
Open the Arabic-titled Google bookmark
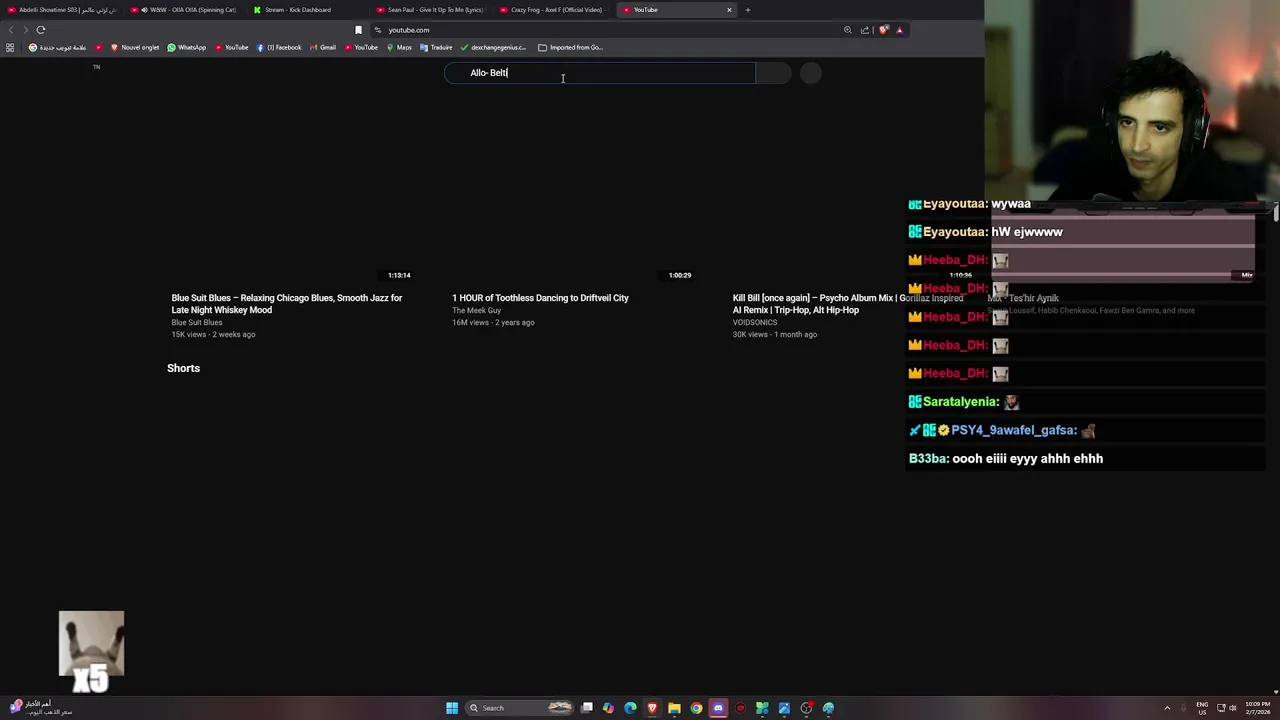click(58, 47)
